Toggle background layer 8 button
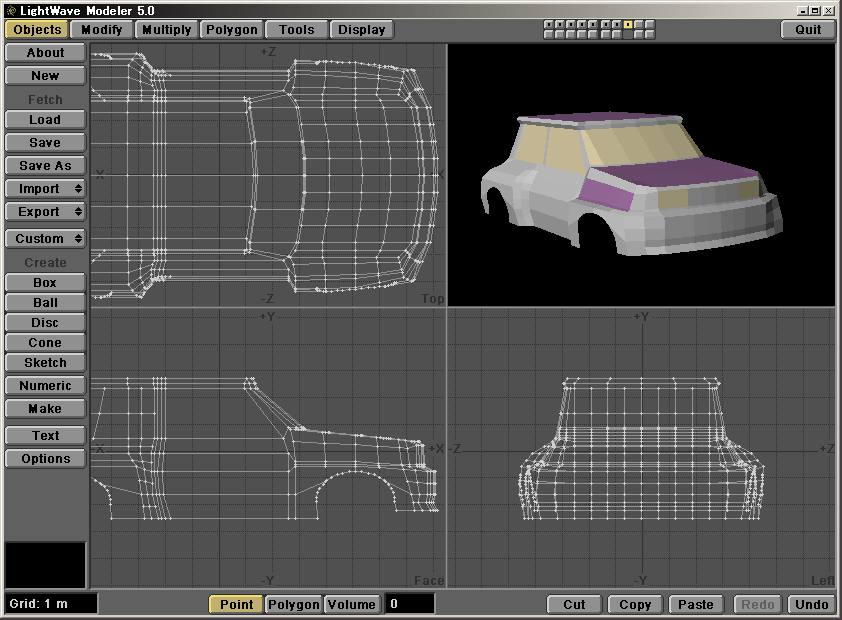 tap(627, 35)
